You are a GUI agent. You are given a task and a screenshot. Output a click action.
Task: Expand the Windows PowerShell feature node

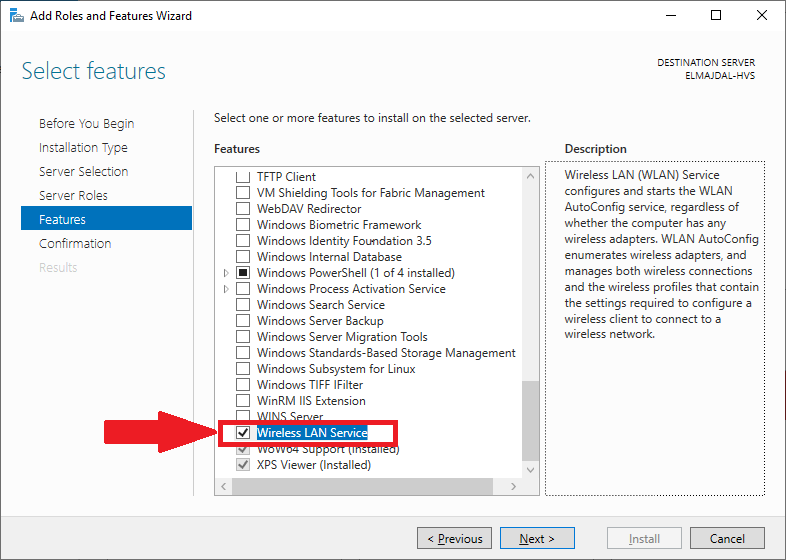pos(227,273)
